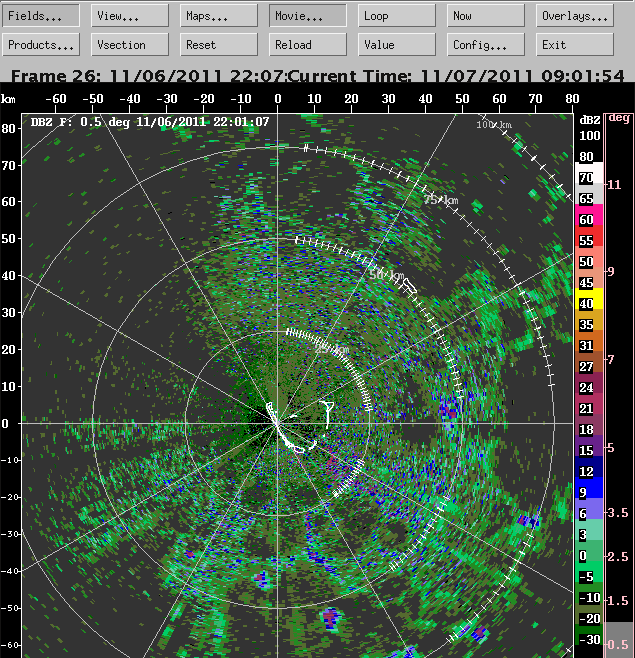Click the dBZ color scale header
This screenshot has width=635, height=658.
click(590, 120)
